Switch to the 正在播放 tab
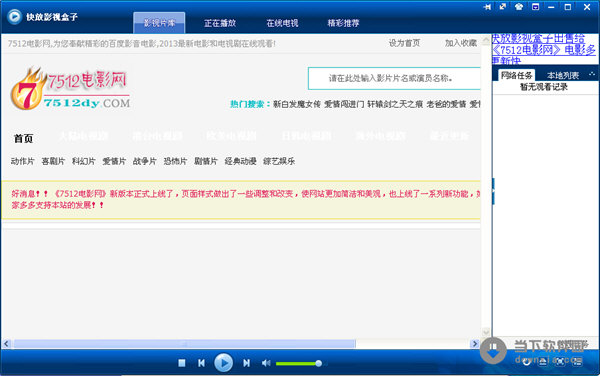Viewport: 600px width, 376px height. [x=220, y=23]
